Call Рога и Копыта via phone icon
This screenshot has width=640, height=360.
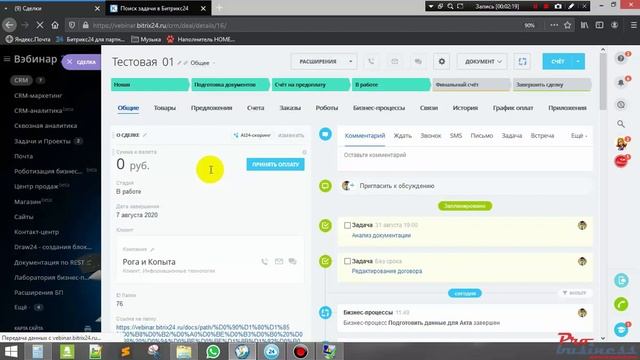(264, 261)
